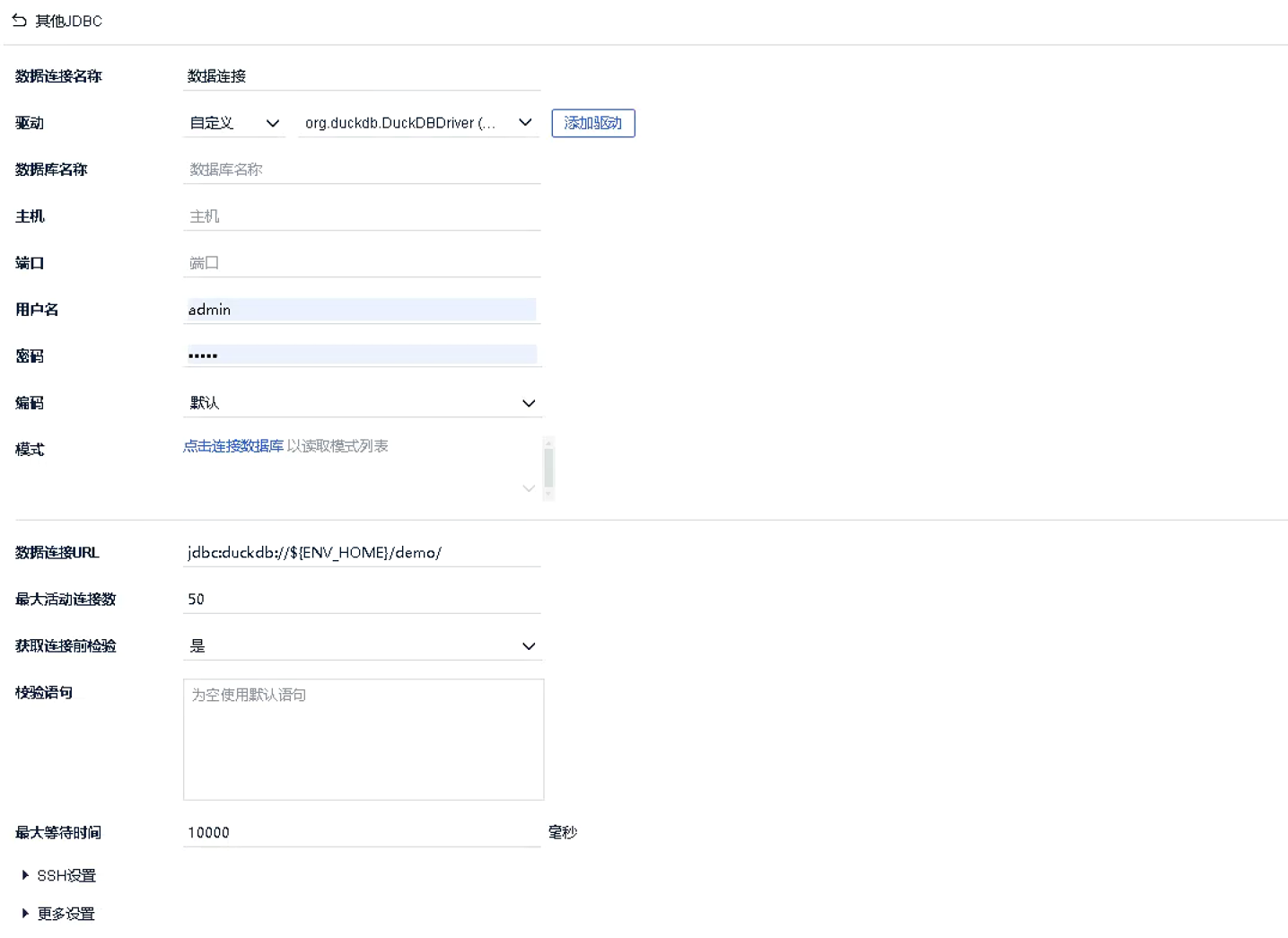Click the 校验语句 text area
This screenshot has width=1288, height=938.
point(364,740)
